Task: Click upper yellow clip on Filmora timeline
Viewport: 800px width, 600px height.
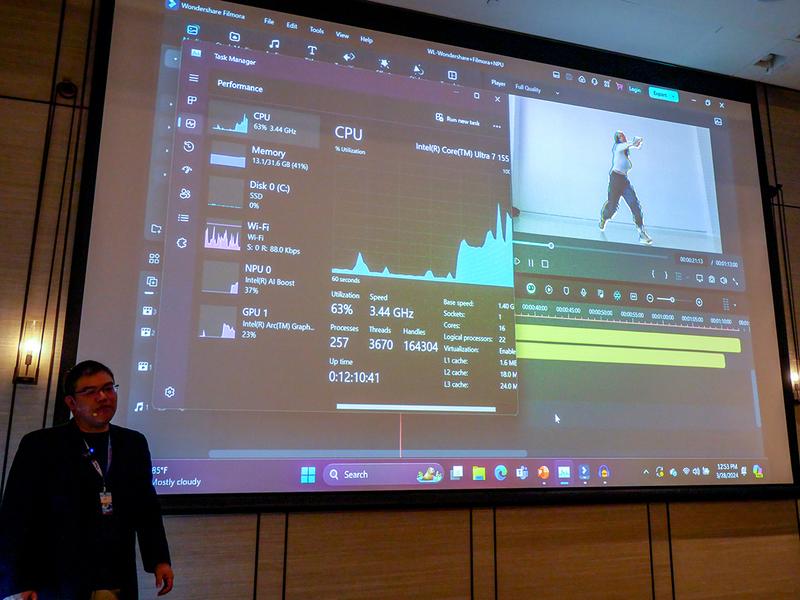Action: [x=628, y=339]
